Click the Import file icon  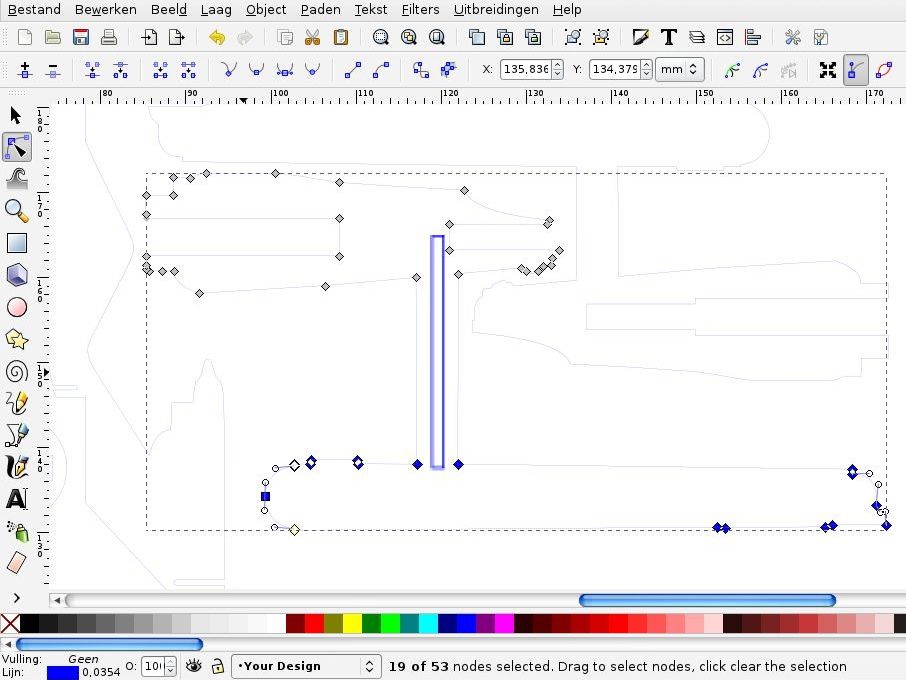coord(149,38)
